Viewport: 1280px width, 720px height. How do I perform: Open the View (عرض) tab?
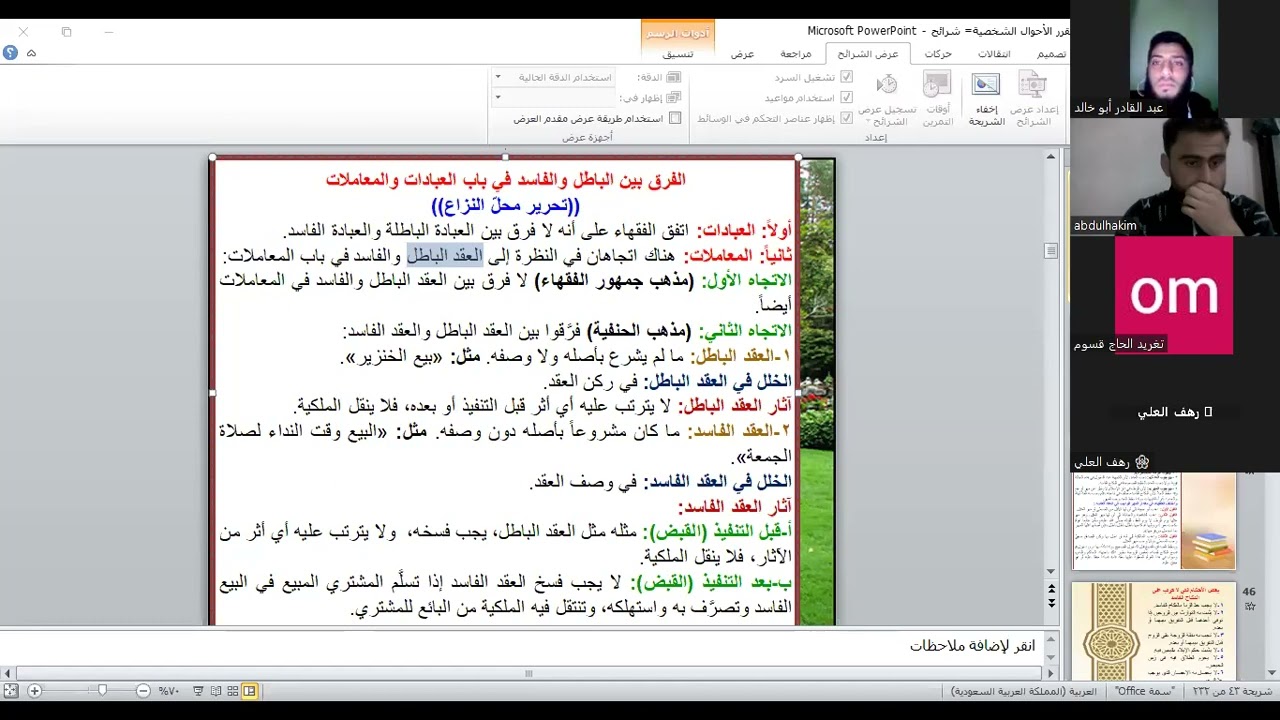pyautogui.click(x=742, y=54)
